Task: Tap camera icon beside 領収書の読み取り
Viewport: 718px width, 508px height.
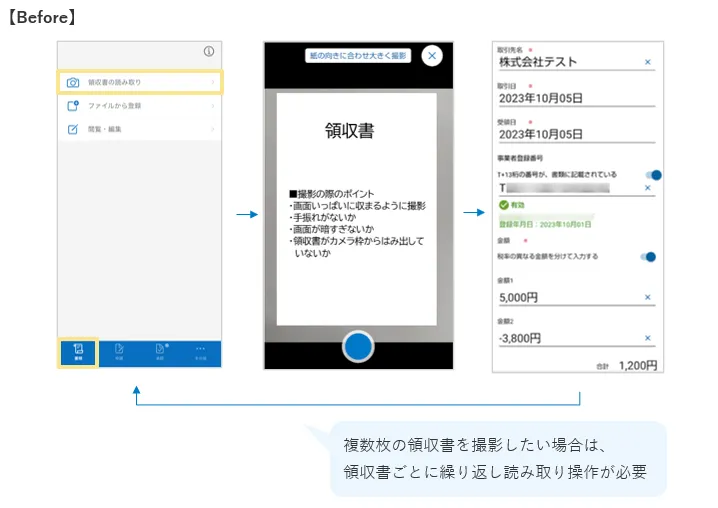Action: 72,81
